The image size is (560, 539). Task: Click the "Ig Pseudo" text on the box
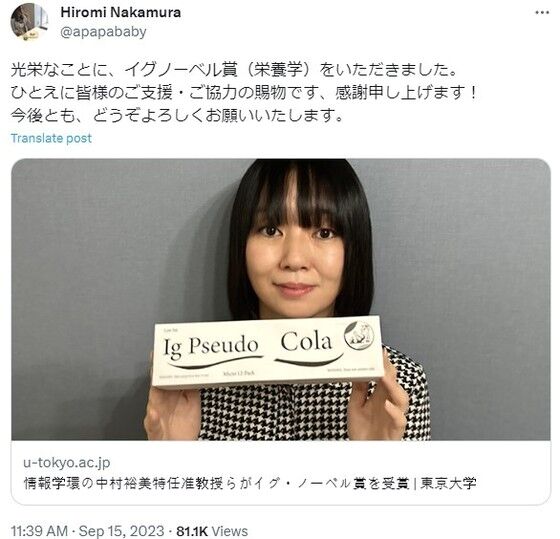tap(210, 347)
